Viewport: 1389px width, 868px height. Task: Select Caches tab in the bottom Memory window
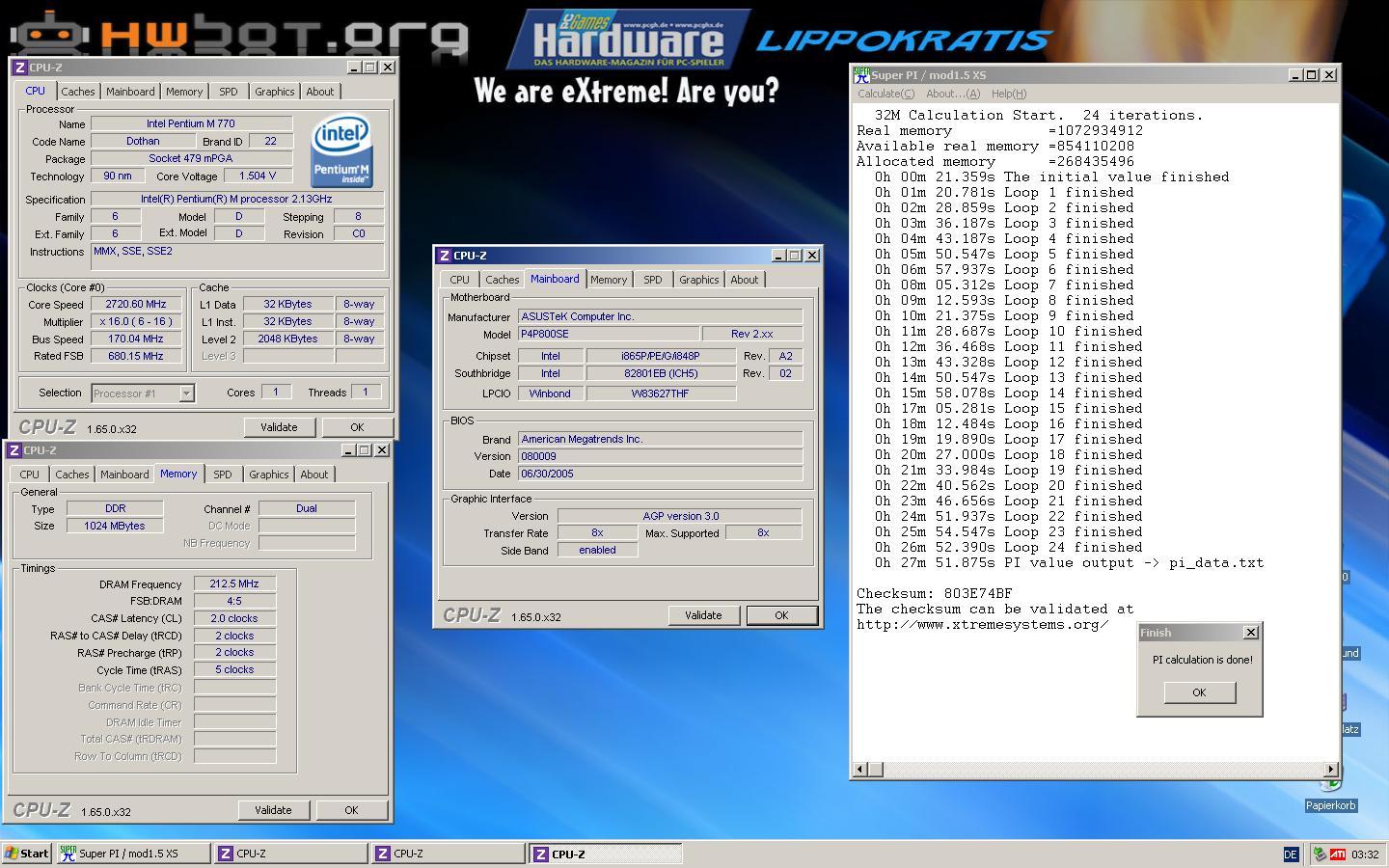click(72, 475)
